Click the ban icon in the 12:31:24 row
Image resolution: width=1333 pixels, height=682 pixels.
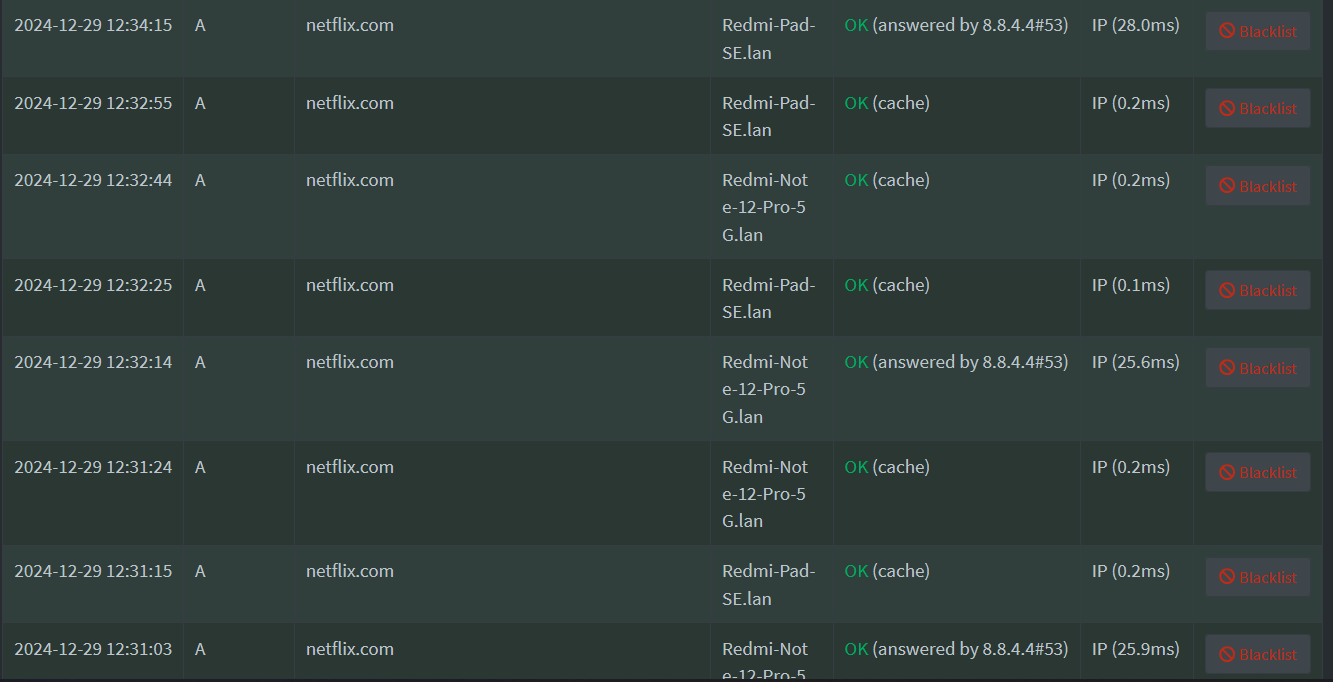click(1227, 472)
